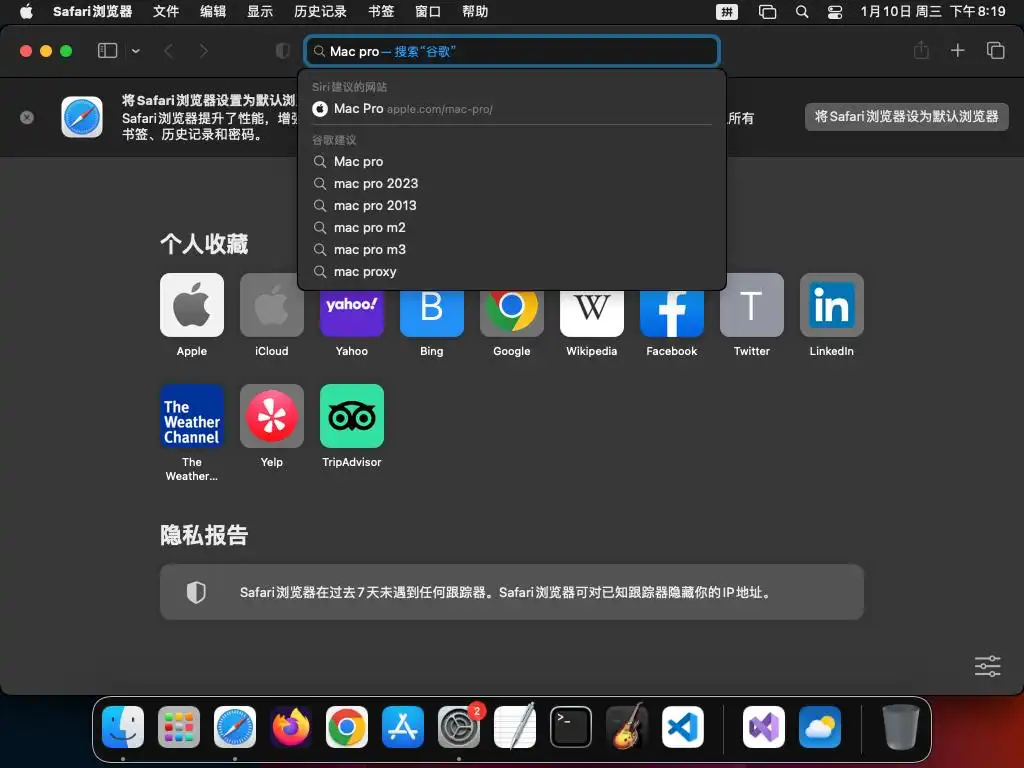Screen dimensions: 1024x768
Task: Click the Stage Manager menu bar icon
Action: [x=767, y=12]
